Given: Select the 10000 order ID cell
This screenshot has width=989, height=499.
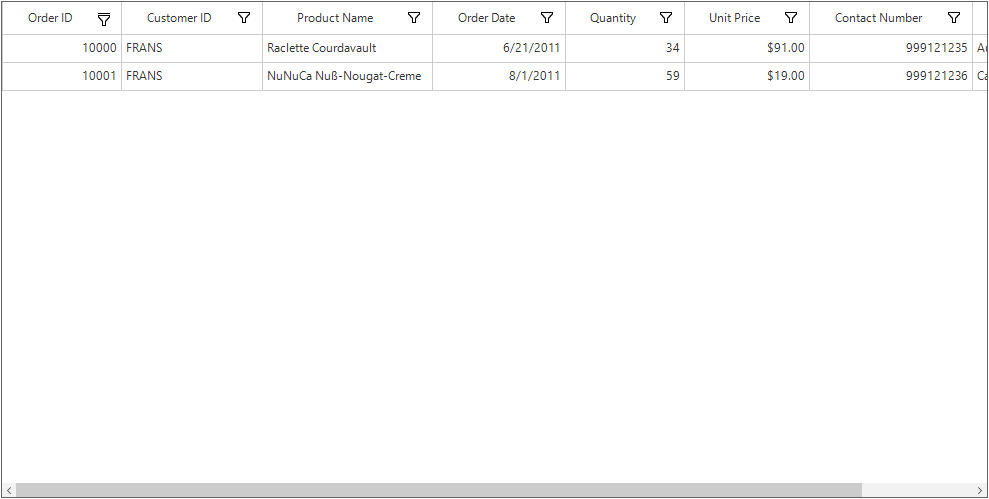Looking at the screenshot, I should click(62, 48).
